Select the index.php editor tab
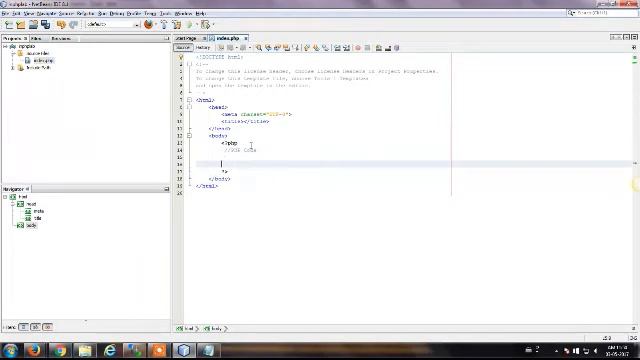This screenshot has height=360, width=640. [x=227, y=38]
